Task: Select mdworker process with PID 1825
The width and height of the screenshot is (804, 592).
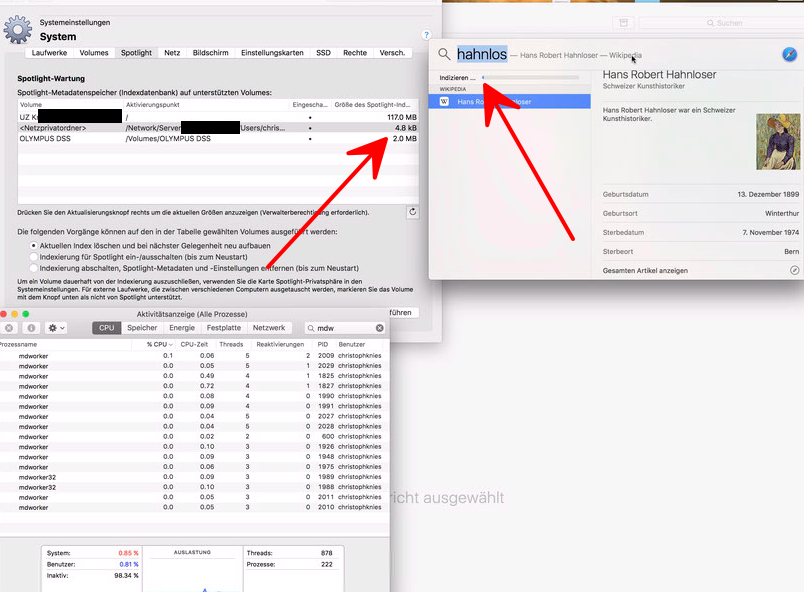Action: (194, 376)
